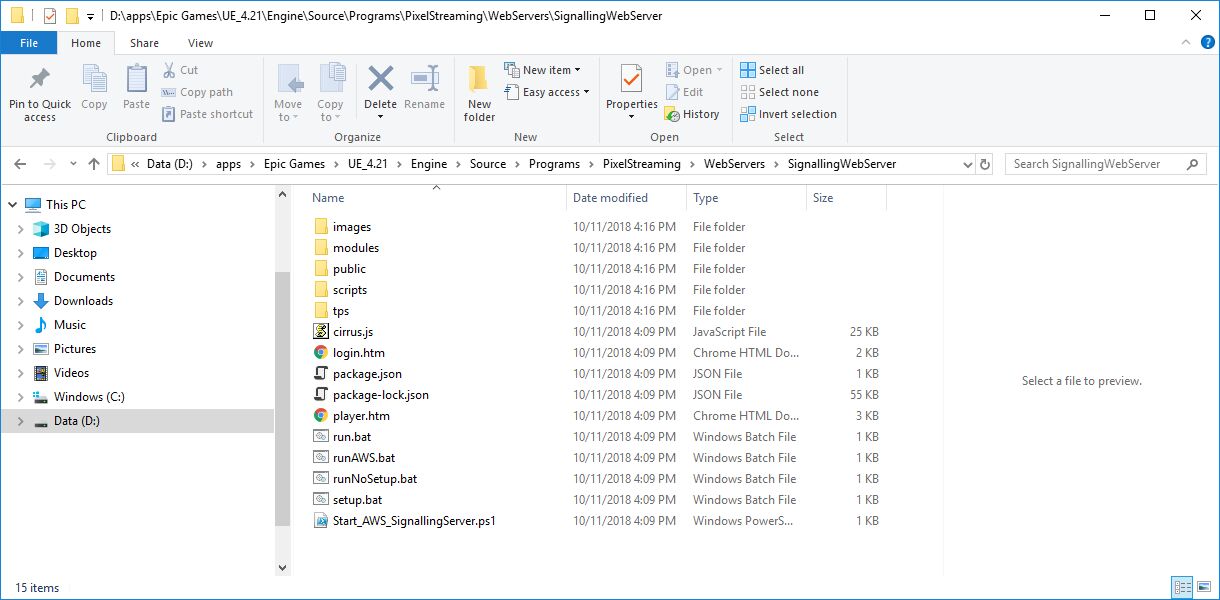Open the Share tab
The image size is (1220, 600).
click(x=144, y=43)
